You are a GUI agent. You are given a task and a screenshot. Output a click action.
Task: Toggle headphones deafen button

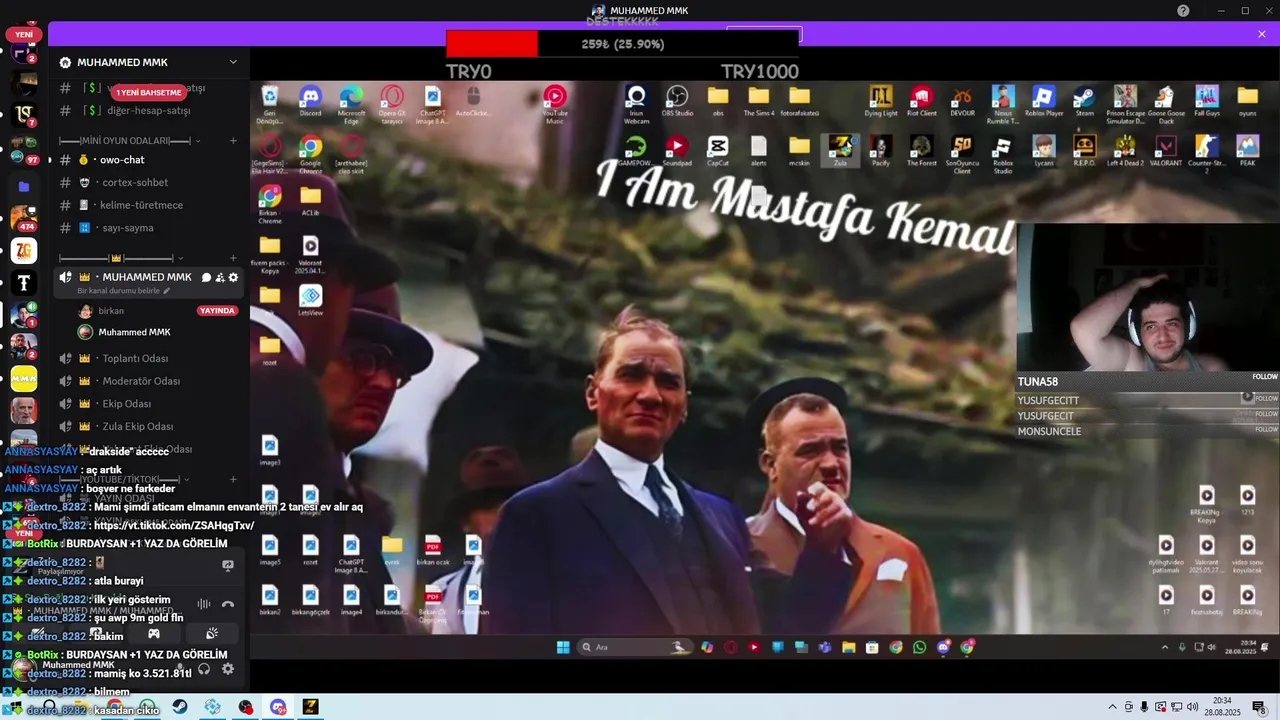coord(205,669)
